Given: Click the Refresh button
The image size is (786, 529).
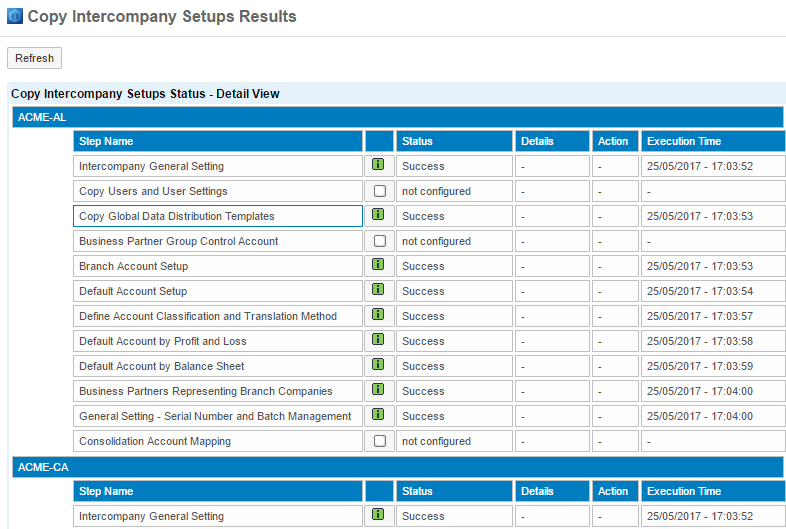Looking at the screenshot, I should [x=34, y=58].
